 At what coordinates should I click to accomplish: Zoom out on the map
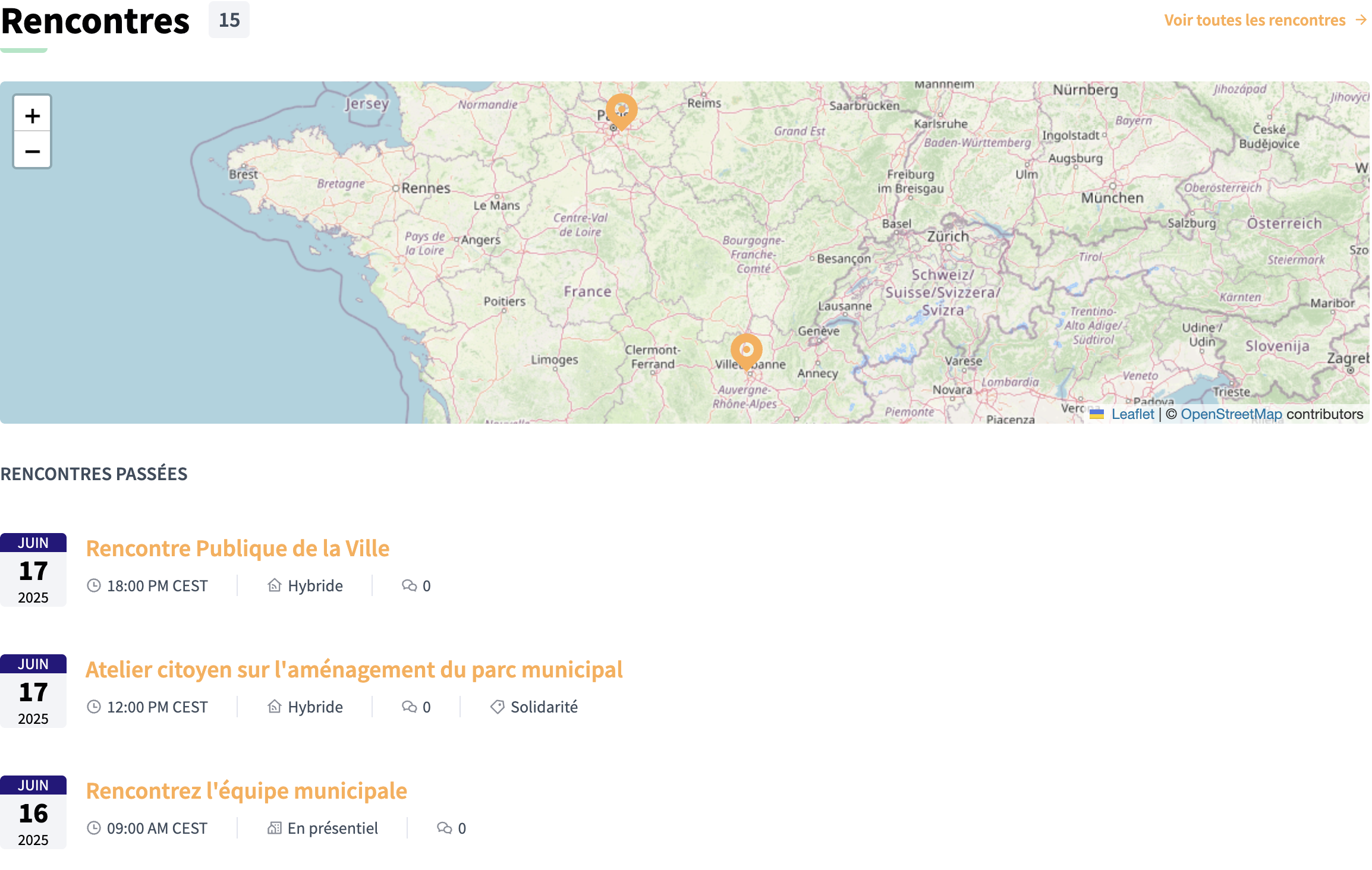(x=33, y=151)
